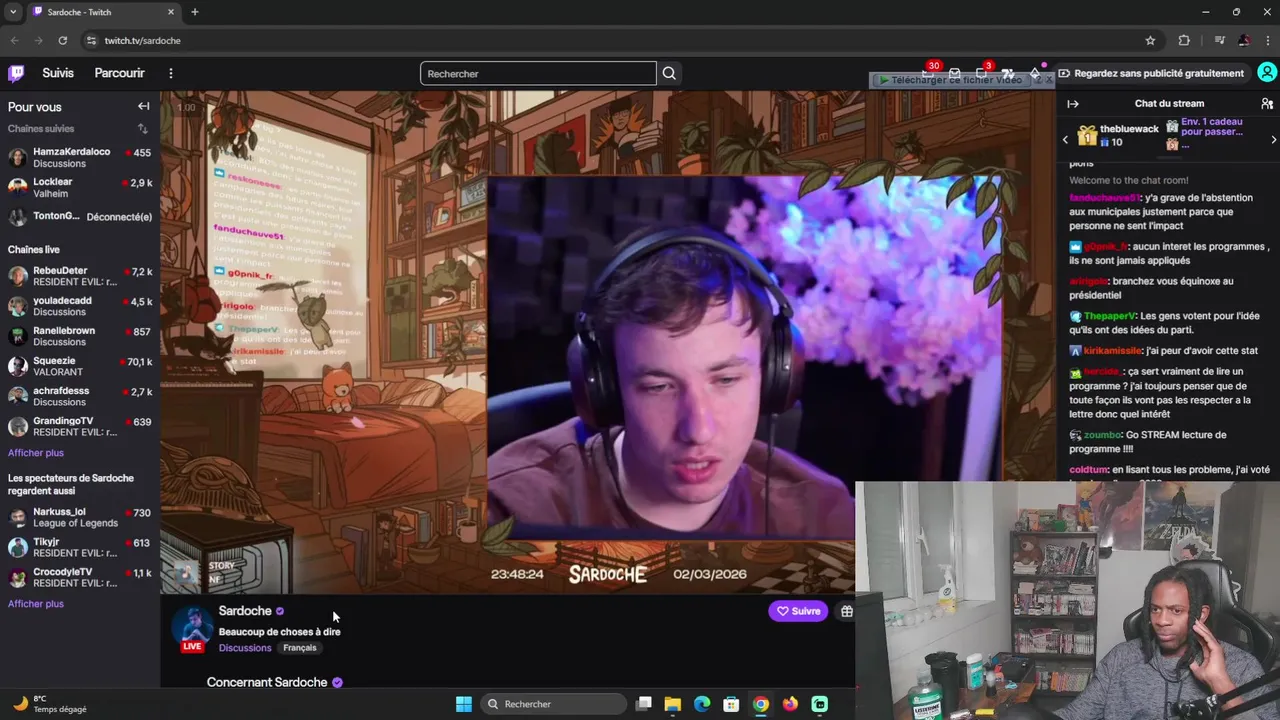Image resolution: width=1280 pixels, height=720 pixels.
Task: Open the weather widget on taskbar
Action: (50, 704)
